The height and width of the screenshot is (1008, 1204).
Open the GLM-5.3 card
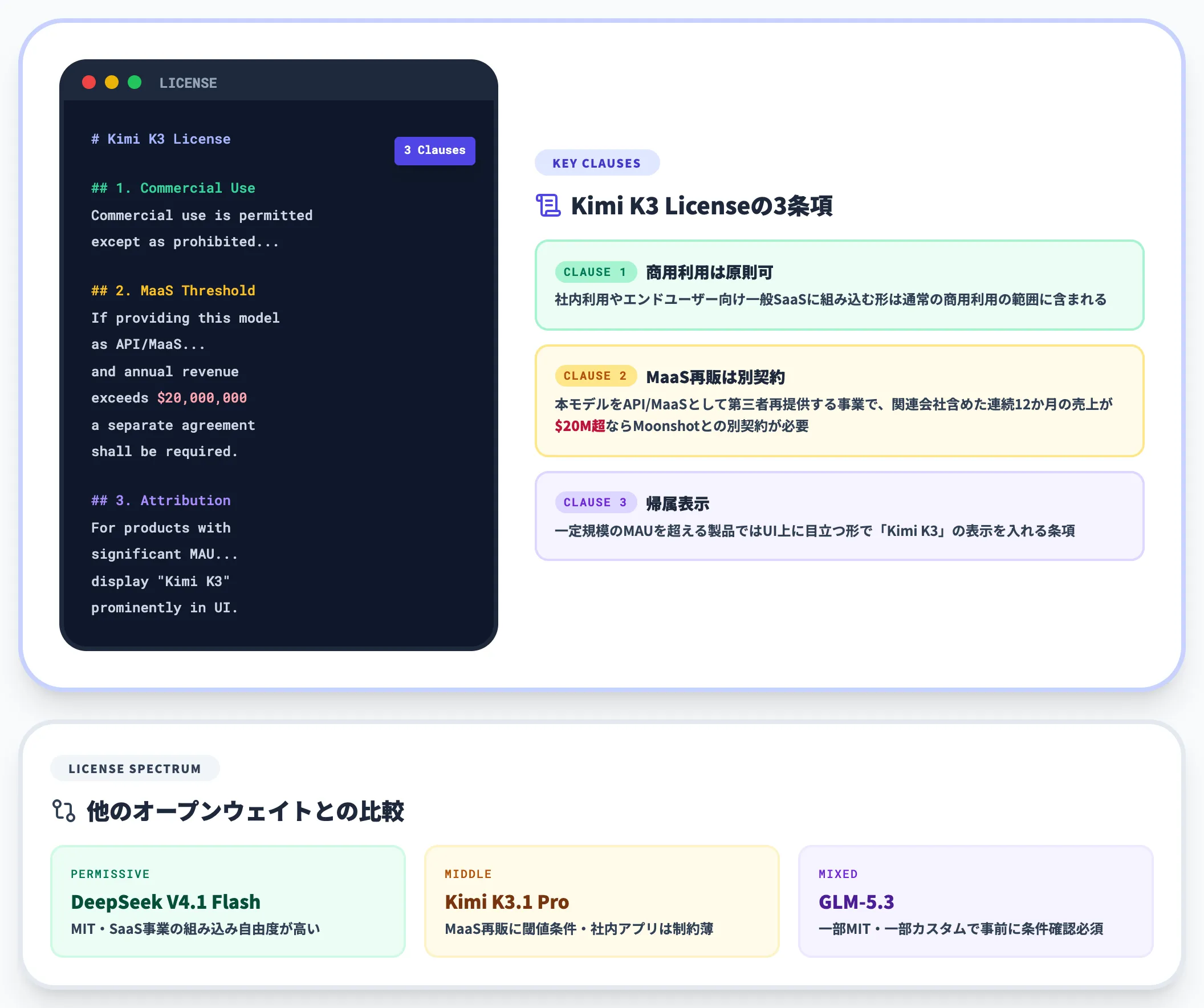tap(976, 901)
